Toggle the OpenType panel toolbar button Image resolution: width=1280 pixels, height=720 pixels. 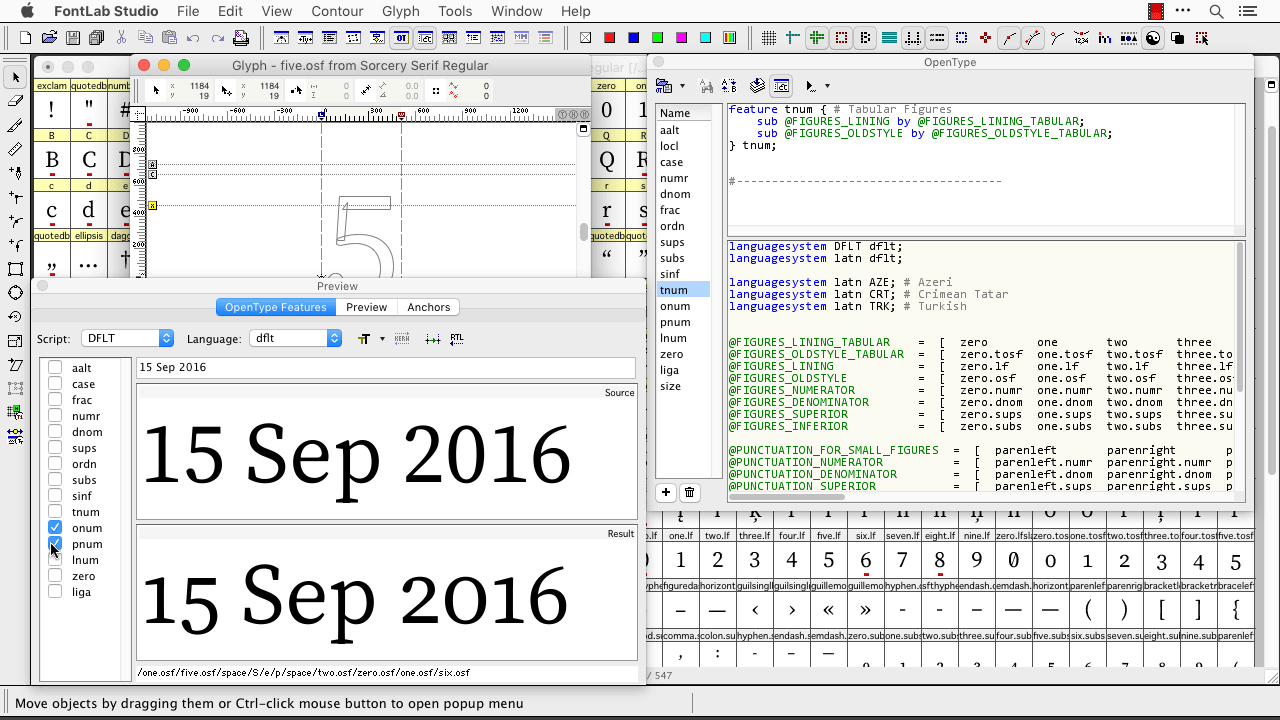click(x=401, y=38)
